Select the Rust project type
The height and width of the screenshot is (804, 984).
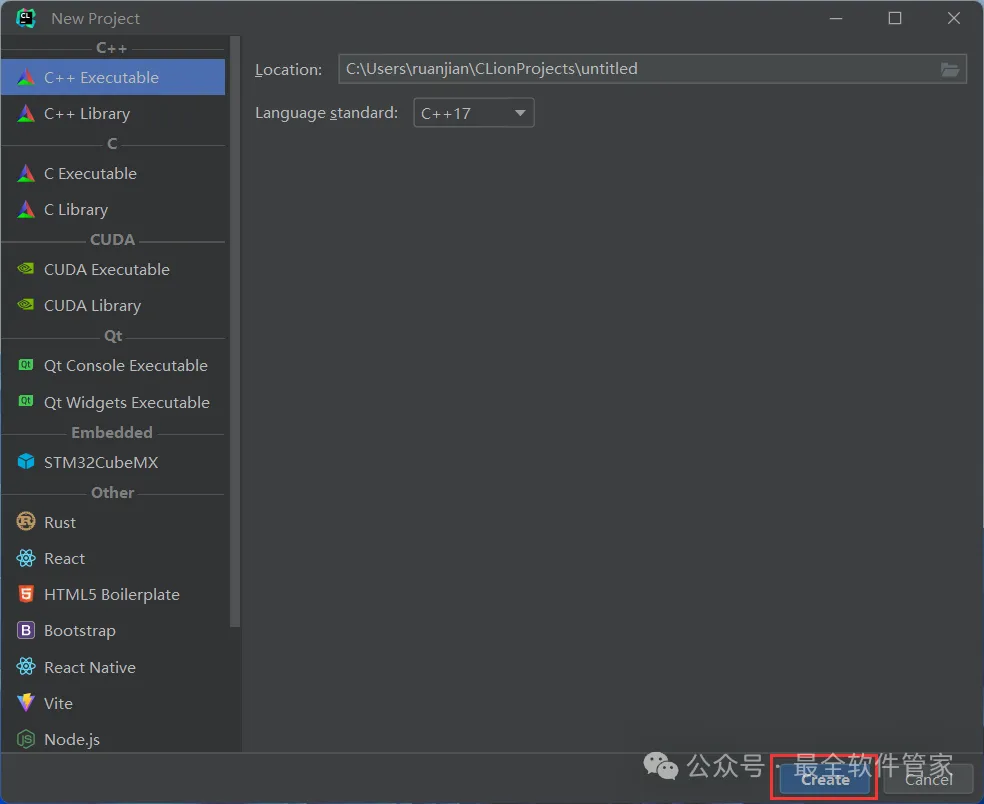(113, 522)
